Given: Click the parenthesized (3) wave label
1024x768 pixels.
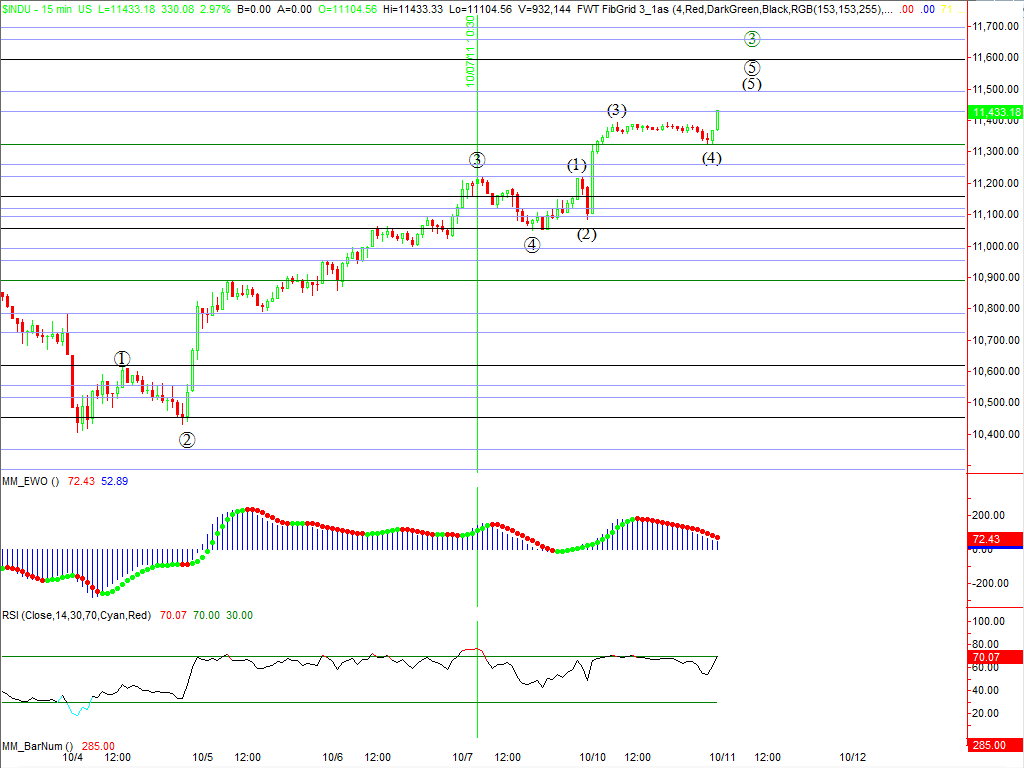Looking at the screenshot, I should [617, 110].
